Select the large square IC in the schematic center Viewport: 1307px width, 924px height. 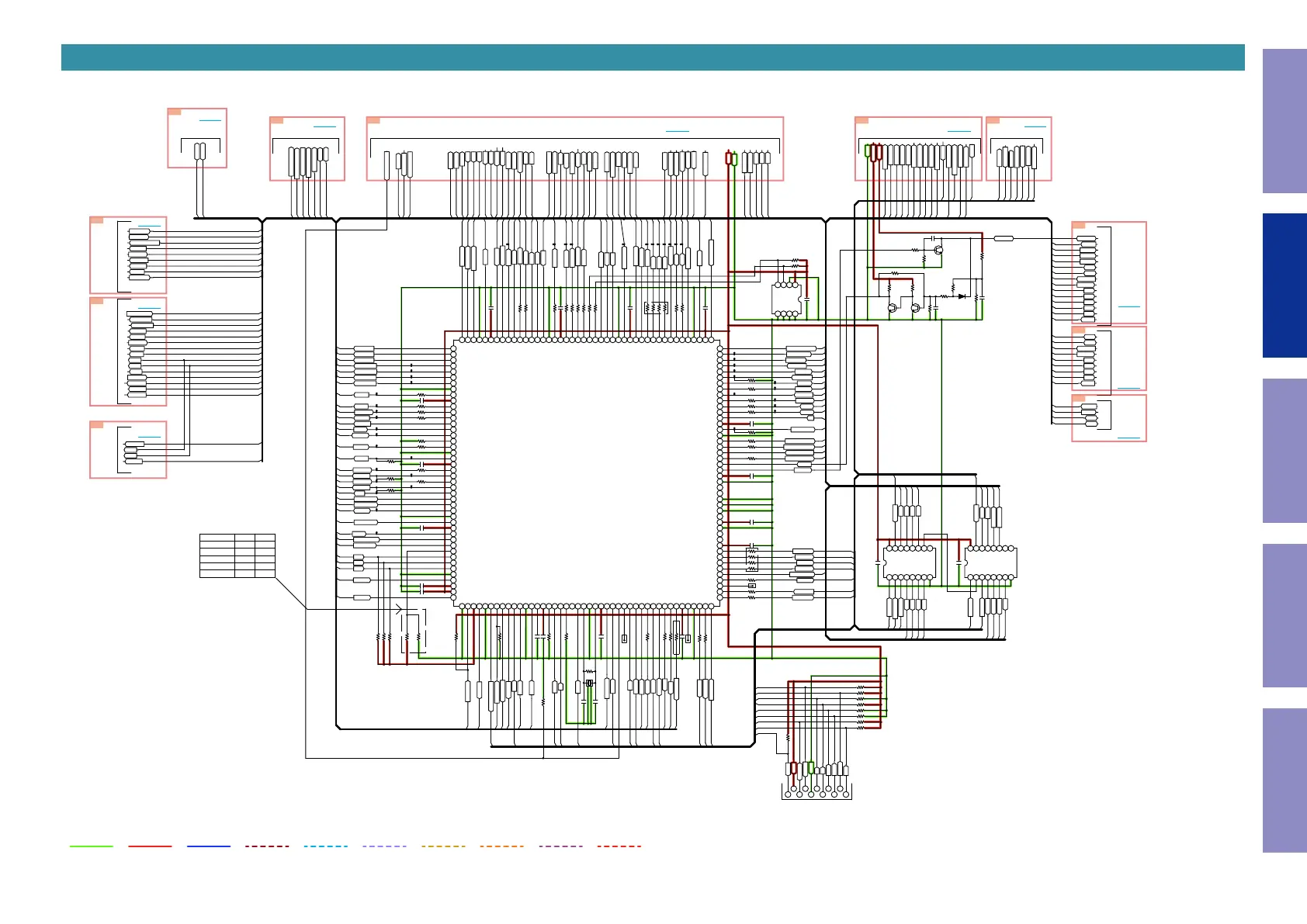click(587, 473)
